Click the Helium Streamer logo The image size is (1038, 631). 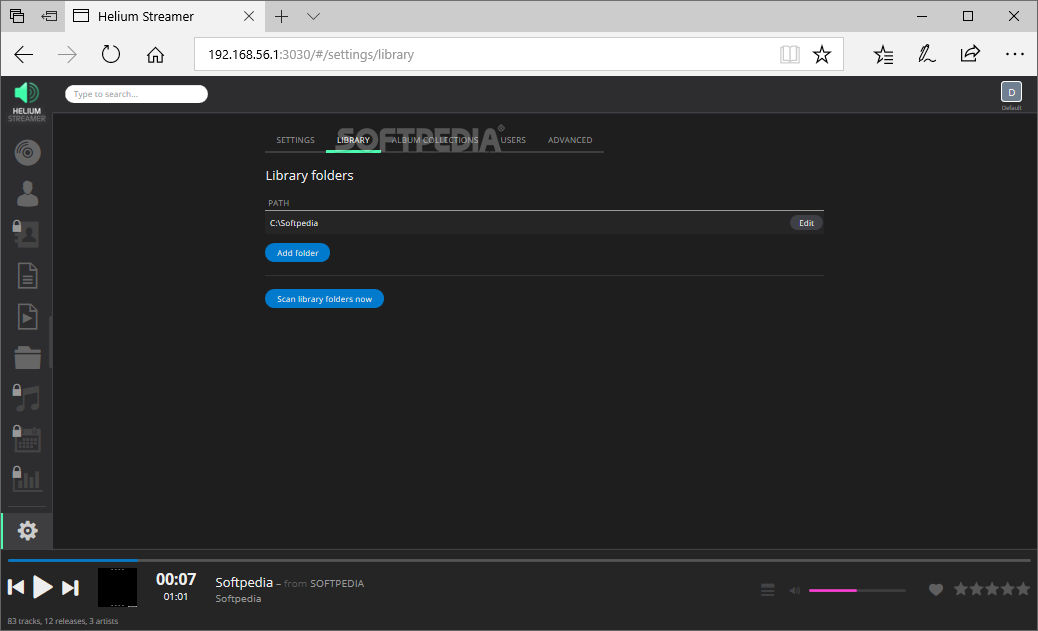pyautogui.click(x=26, y=101)
